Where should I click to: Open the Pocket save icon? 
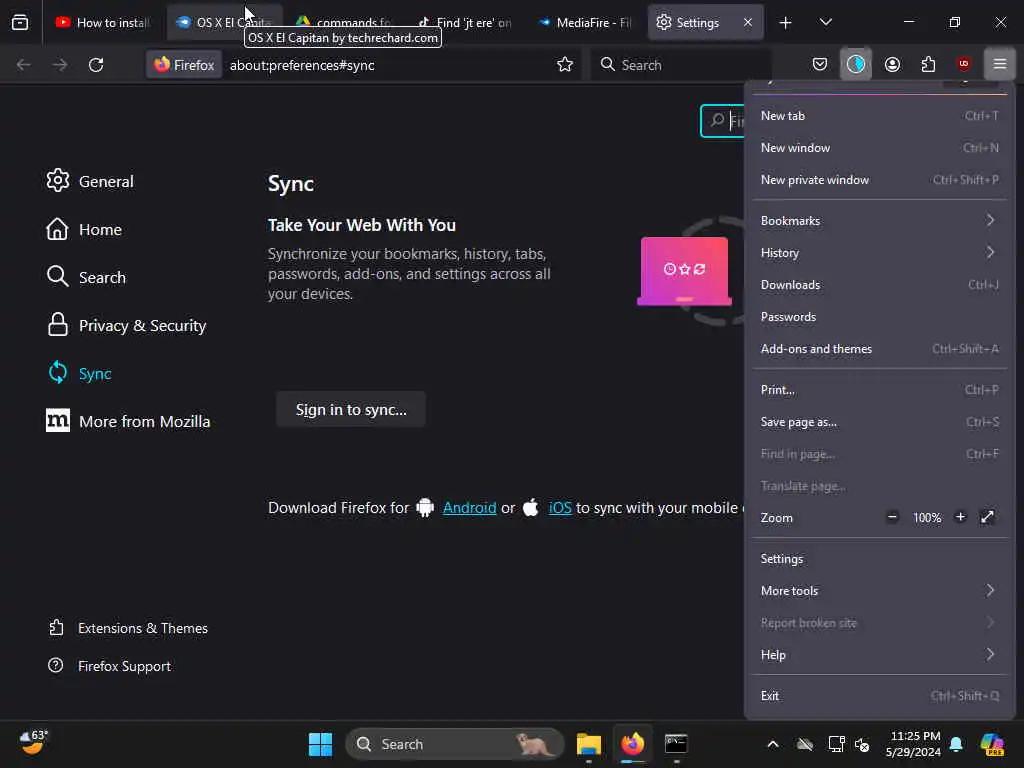tap(820, 64)
